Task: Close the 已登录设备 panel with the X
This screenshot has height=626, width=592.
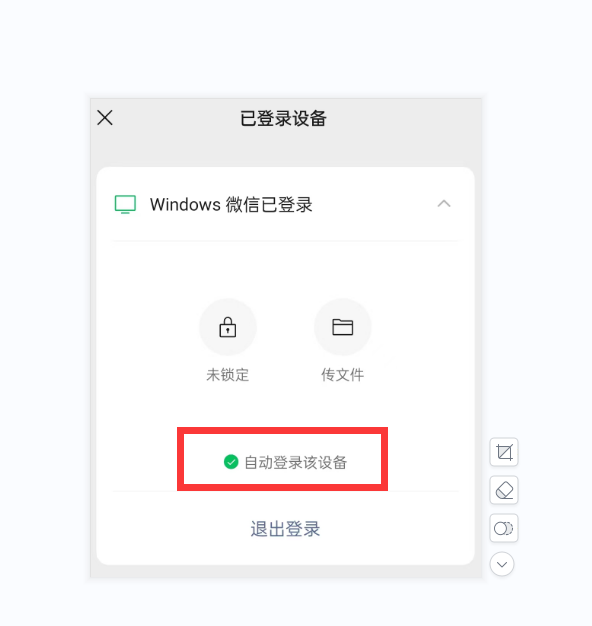Action: (105, 118)
